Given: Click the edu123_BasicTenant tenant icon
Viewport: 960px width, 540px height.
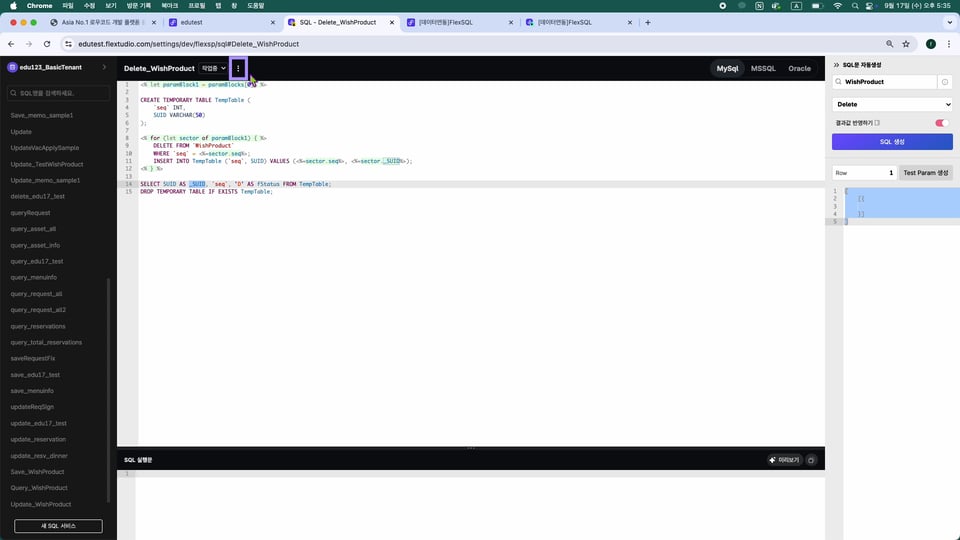Looking at the screenshot, I should (x=12, y=67).
